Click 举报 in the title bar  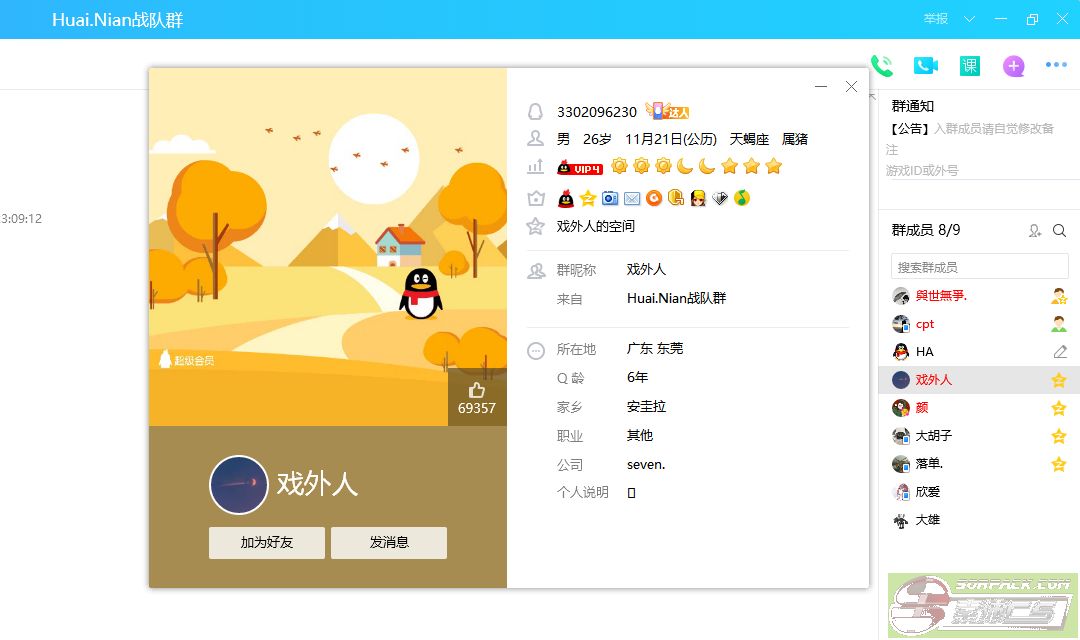point(935,19)
